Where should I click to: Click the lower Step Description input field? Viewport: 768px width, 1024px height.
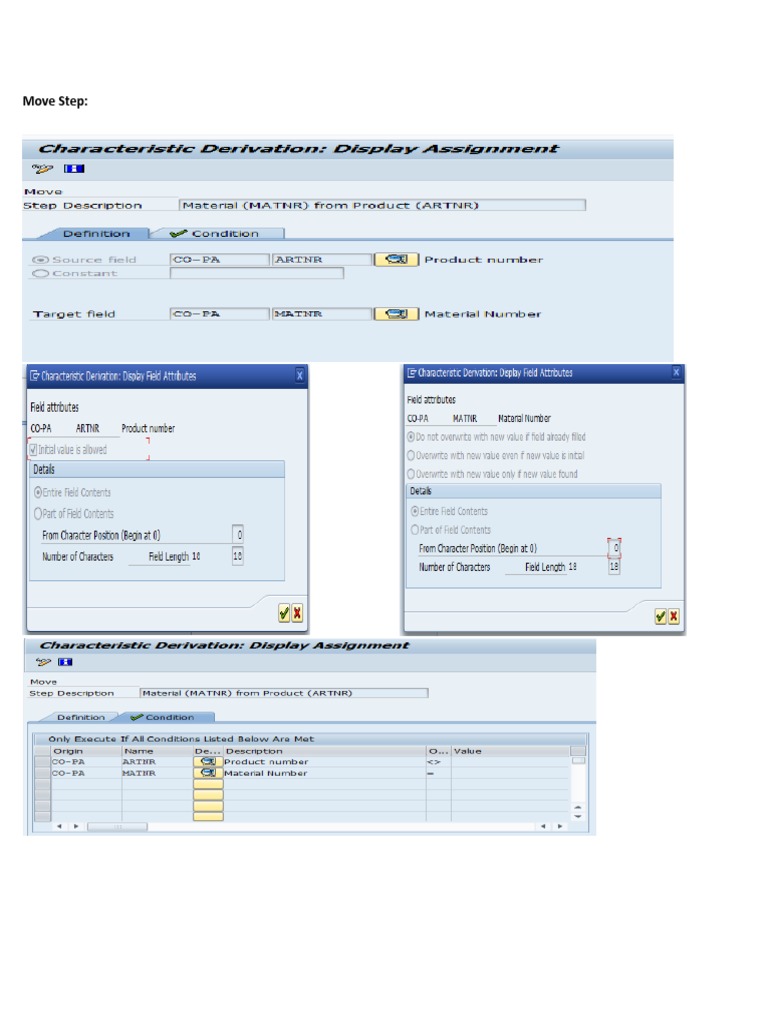pyautogui.click(x=284, y=693)
